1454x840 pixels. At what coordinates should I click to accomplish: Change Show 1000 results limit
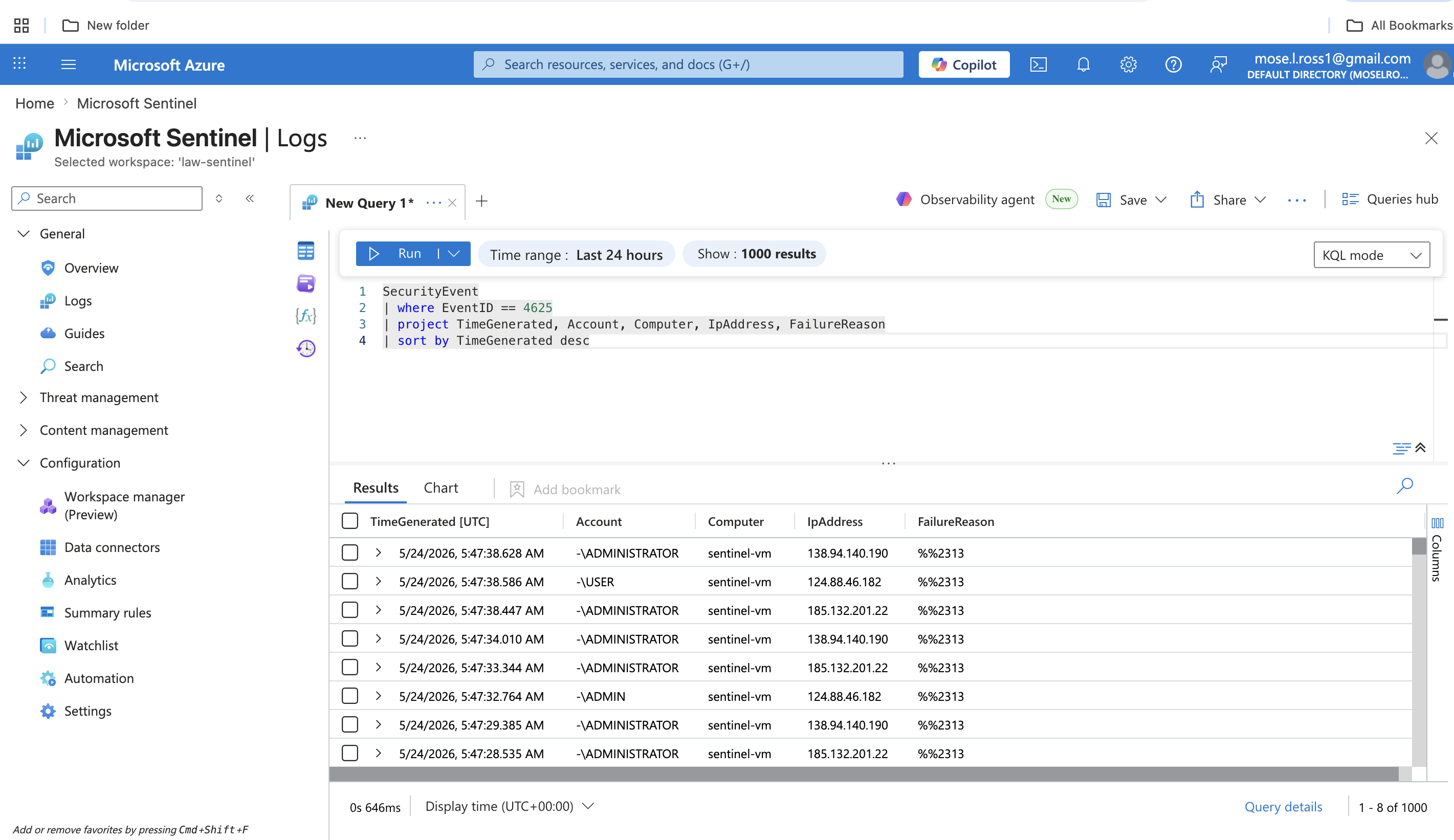755,254
